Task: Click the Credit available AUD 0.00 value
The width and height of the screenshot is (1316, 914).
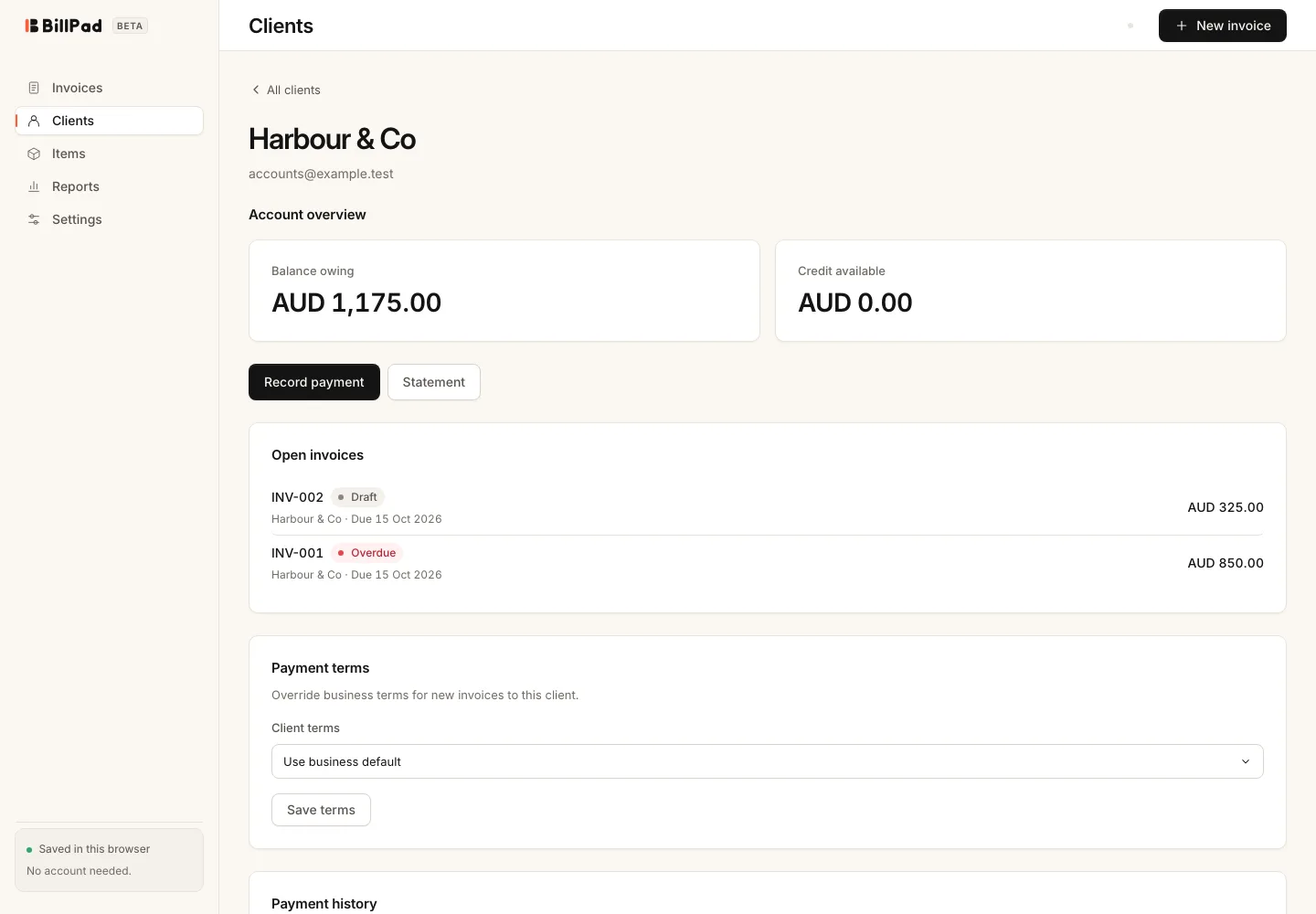Action: pos(855,303)
